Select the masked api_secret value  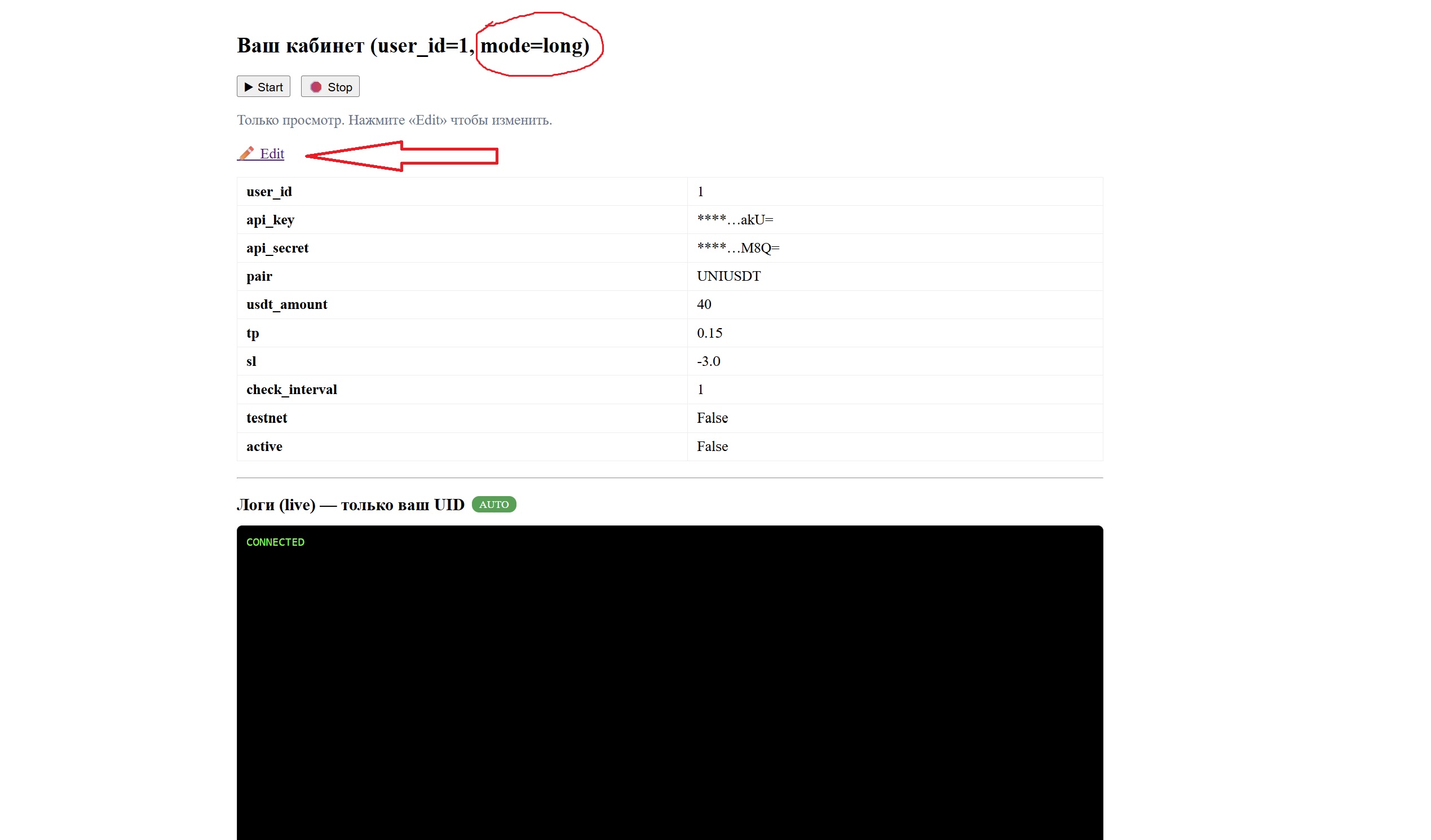[x=737, y=248]
